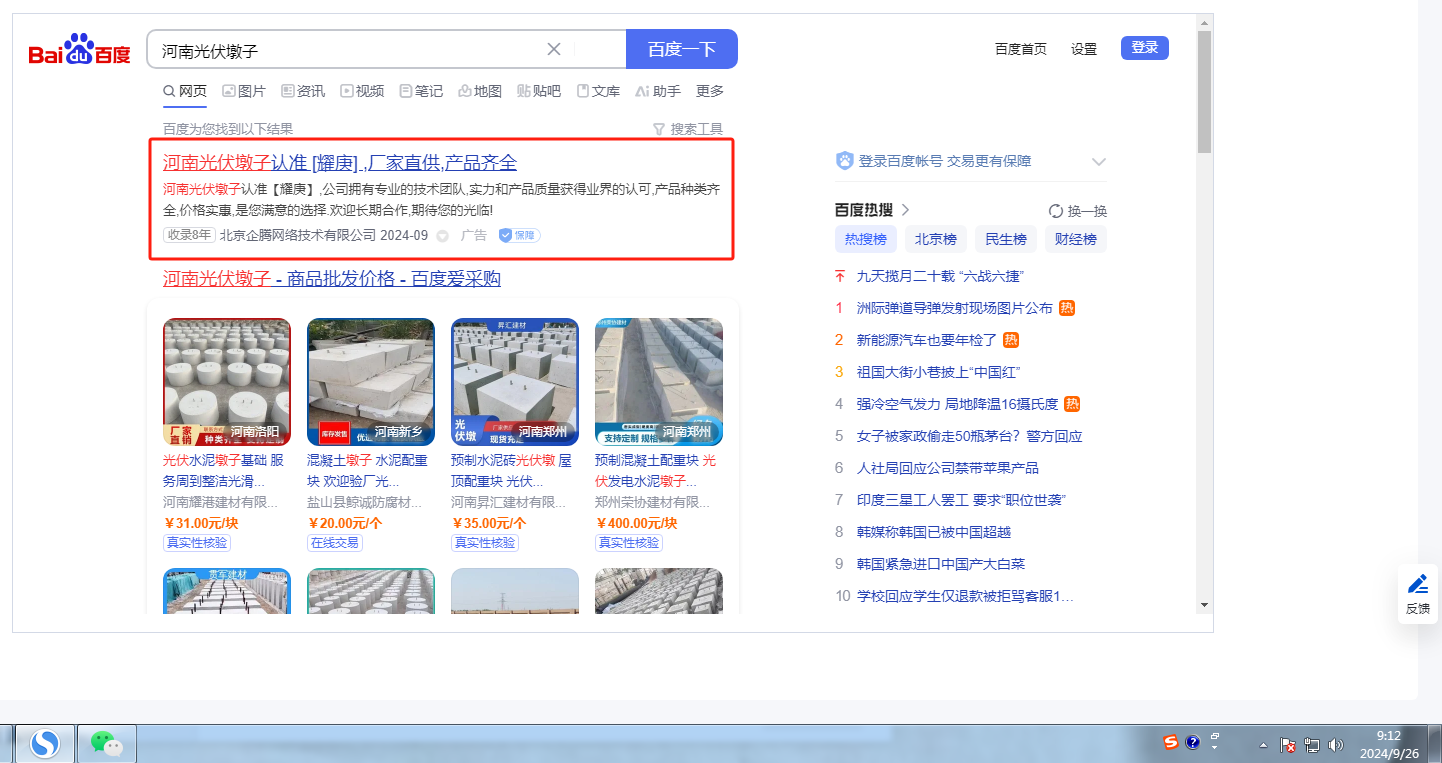
Task: Click the Action Center flag tray icon
Action: (1289, 745)
